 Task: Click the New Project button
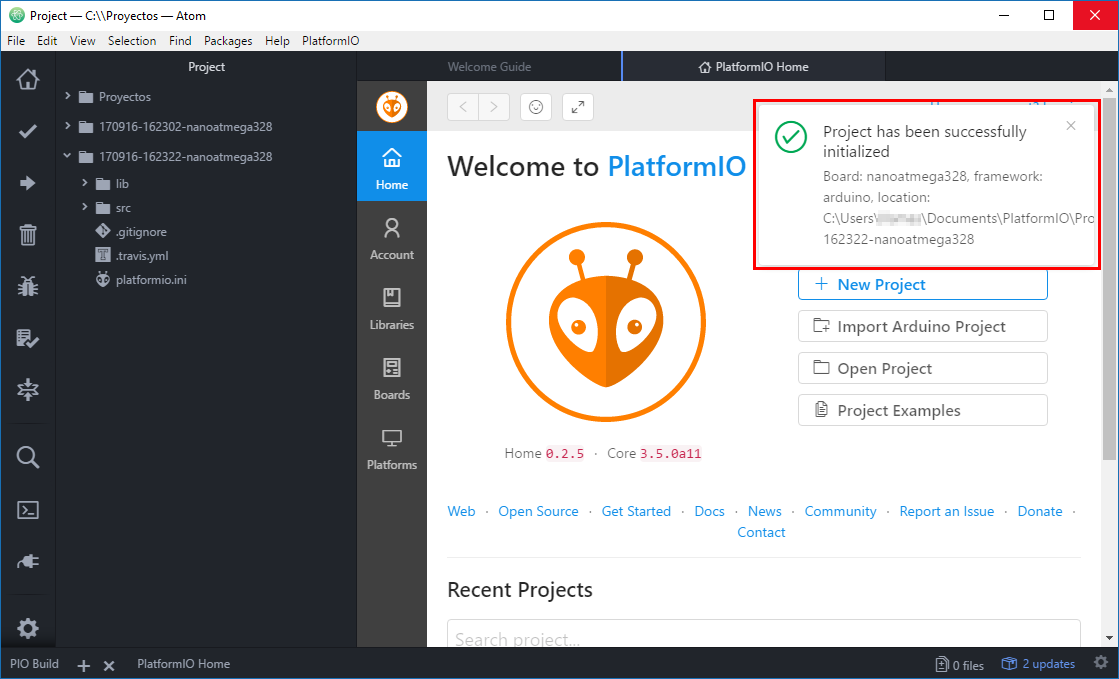923,284
